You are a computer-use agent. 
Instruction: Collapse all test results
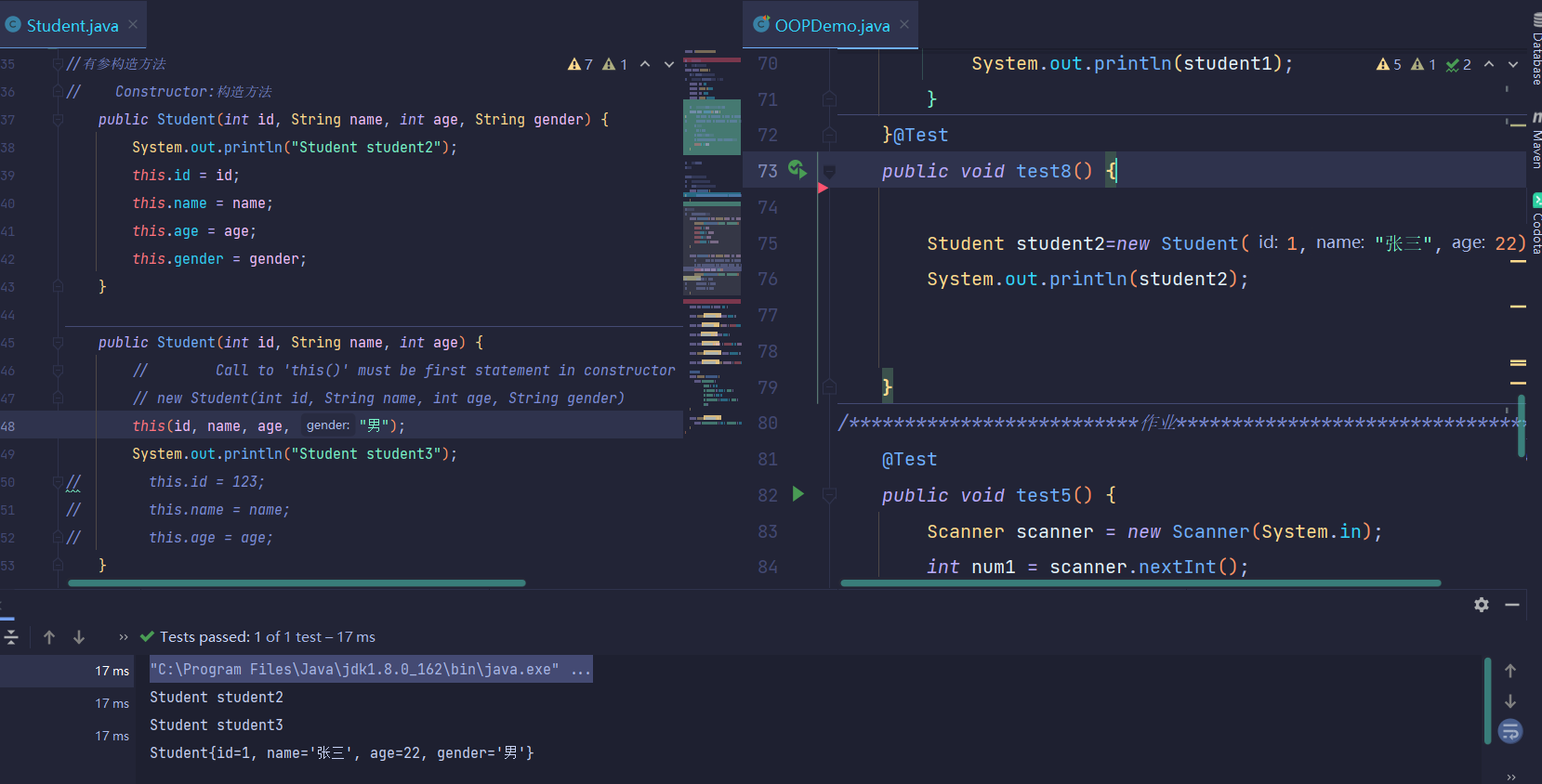pyautogui.click(x=11, y=637)
